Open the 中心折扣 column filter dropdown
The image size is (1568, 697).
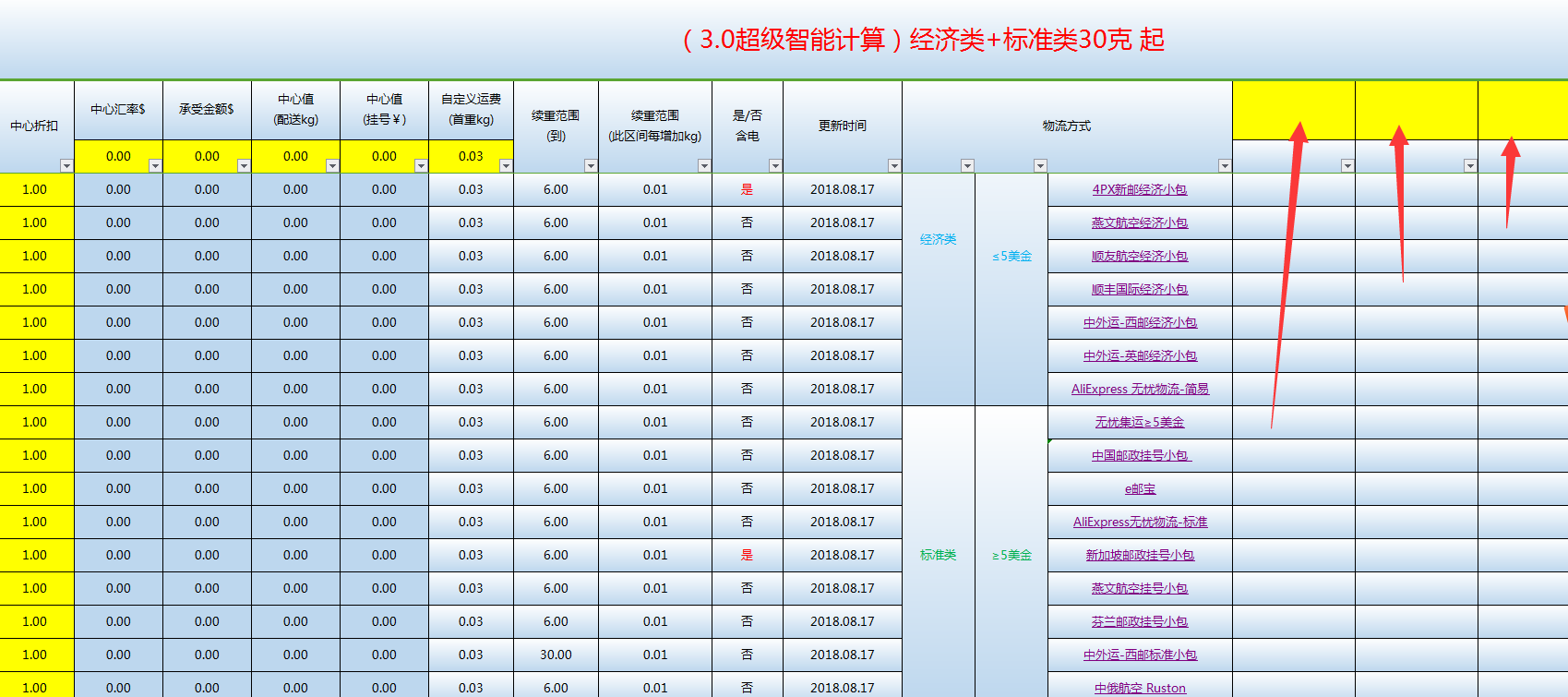tap(66, 166)
